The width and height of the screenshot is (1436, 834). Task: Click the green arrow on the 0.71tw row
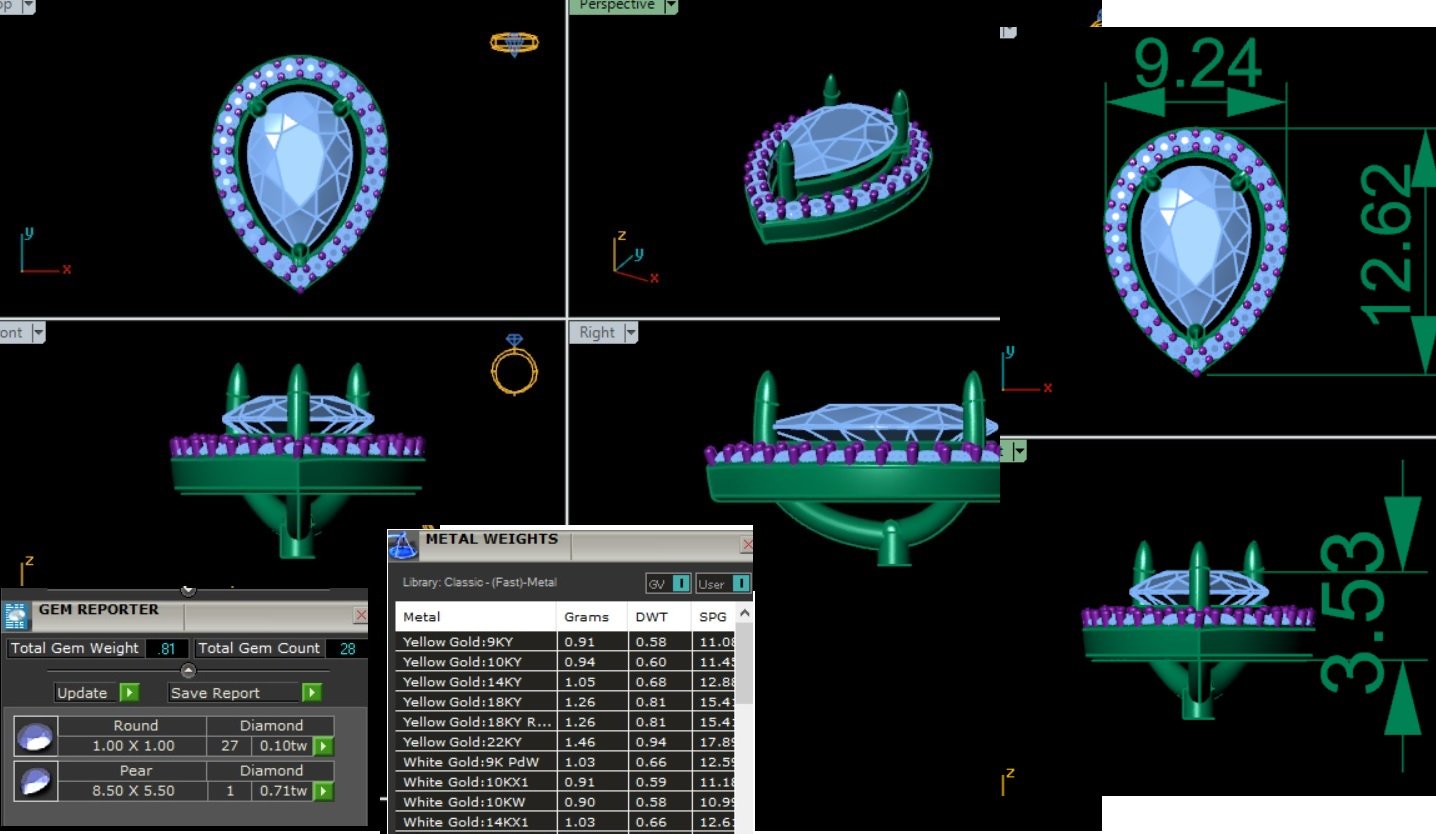pos(324,791)
